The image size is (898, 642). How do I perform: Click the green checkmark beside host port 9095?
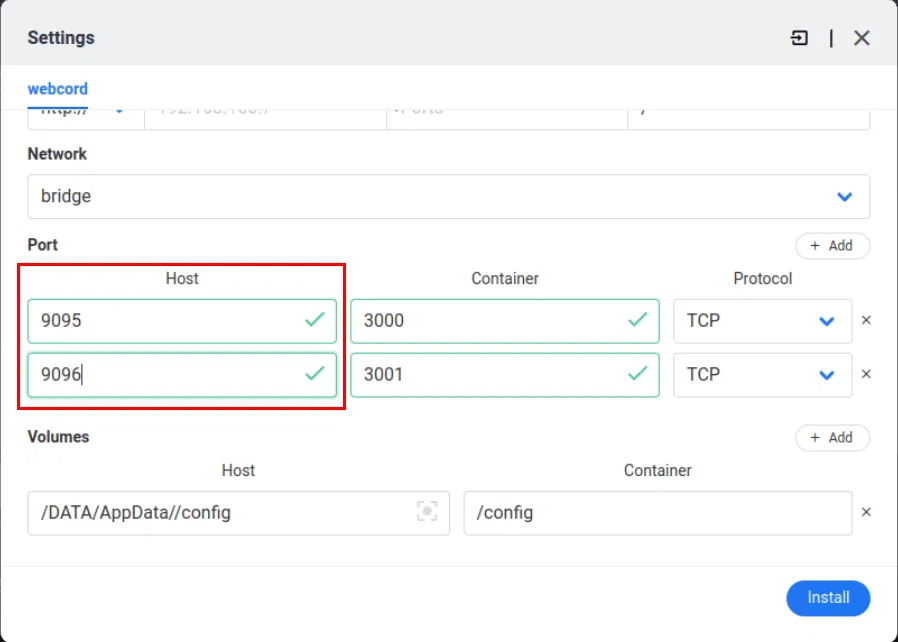click(x=315, y=321)
